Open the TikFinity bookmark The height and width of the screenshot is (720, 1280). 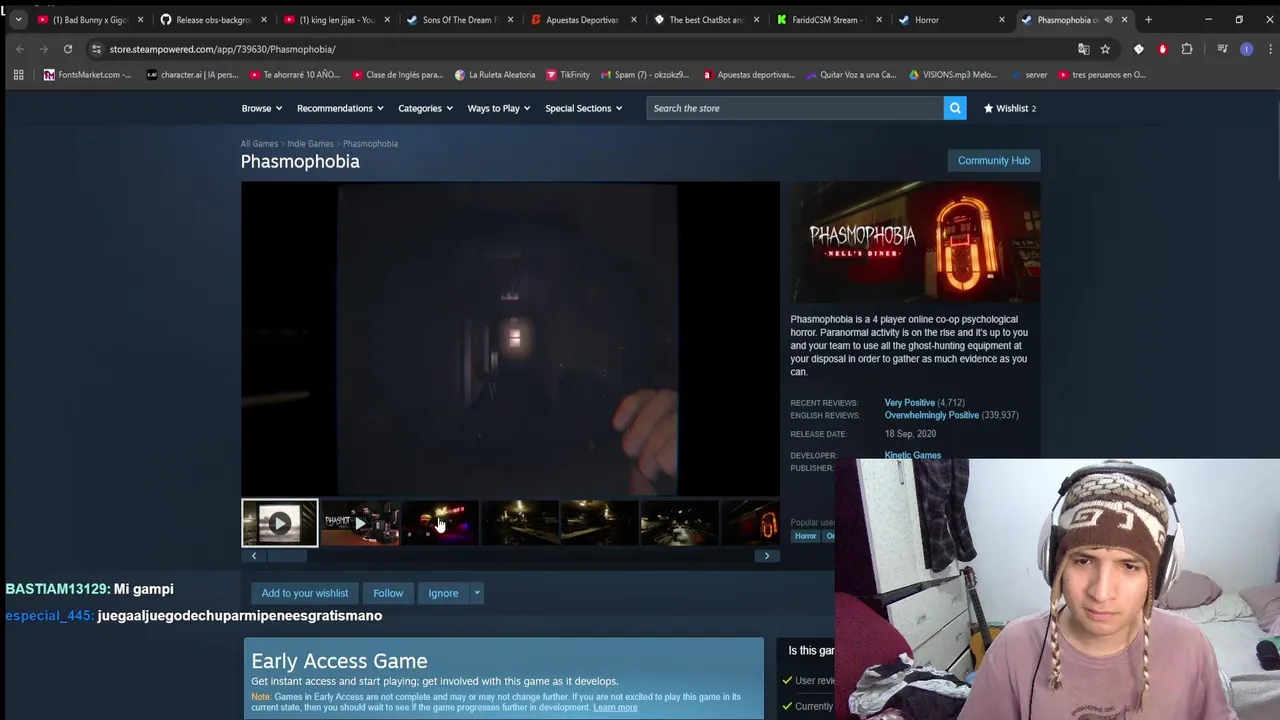coord(568,75)
